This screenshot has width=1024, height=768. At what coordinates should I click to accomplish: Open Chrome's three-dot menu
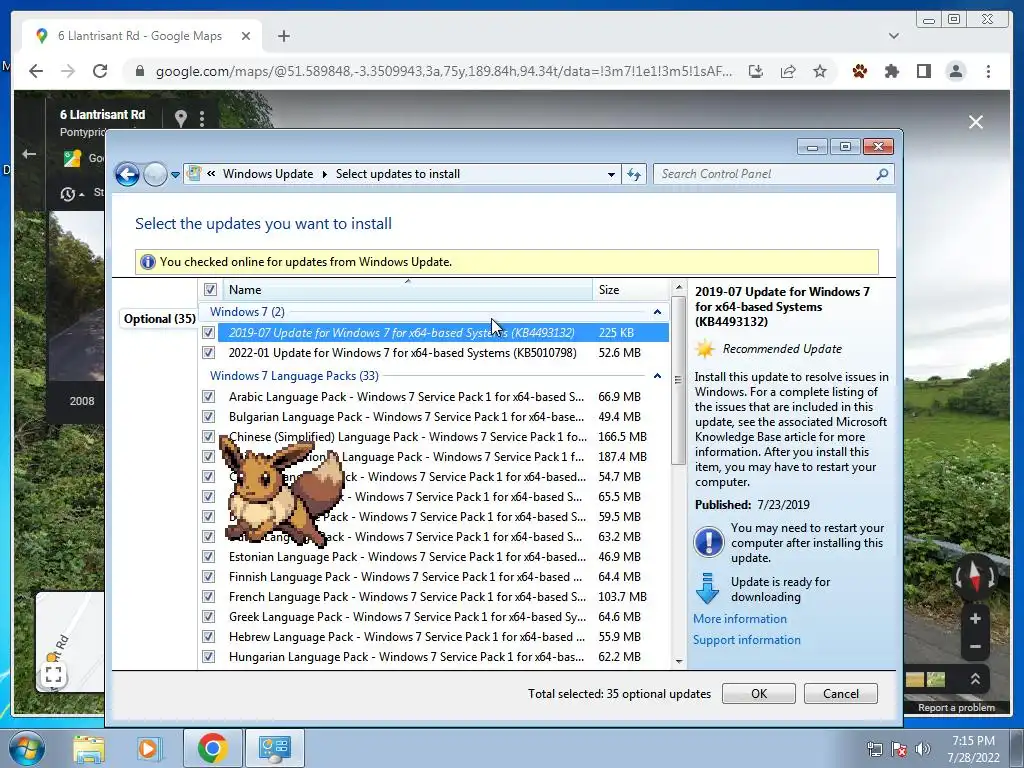[988, 71]
